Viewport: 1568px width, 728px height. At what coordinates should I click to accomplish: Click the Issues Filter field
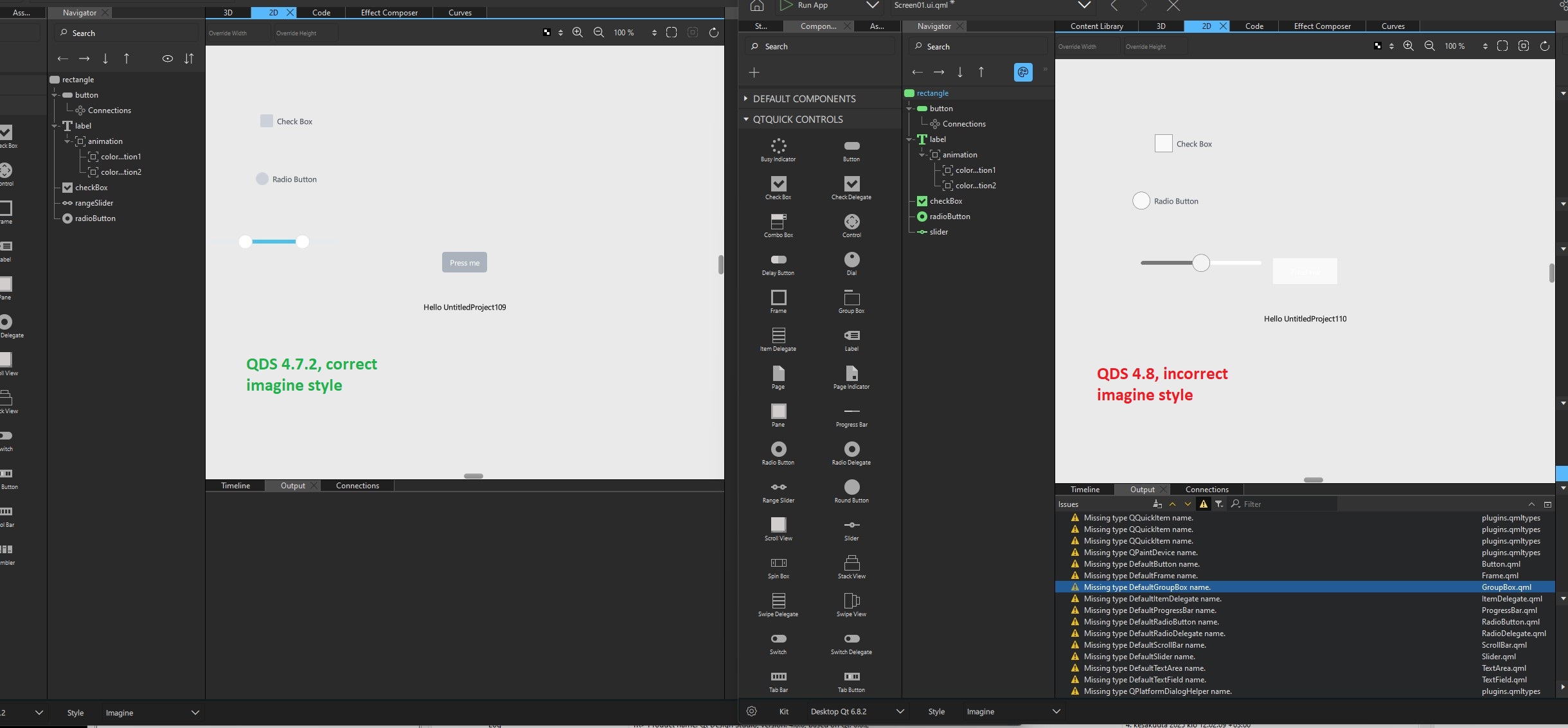coord(1283,504)
